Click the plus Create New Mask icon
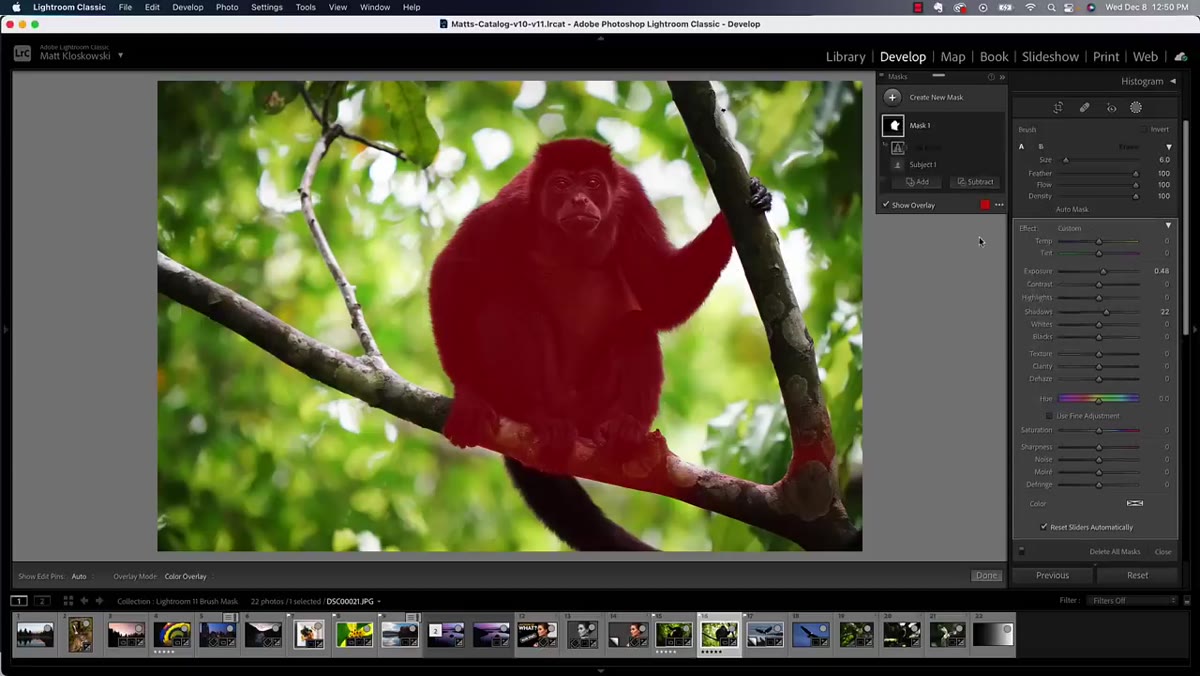 [892, 97]
